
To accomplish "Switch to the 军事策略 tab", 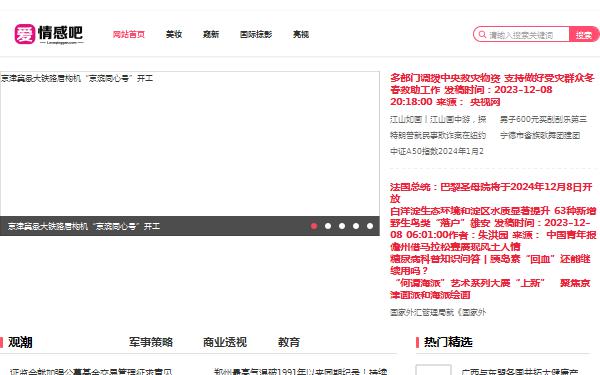I will (x=151, y=342).
